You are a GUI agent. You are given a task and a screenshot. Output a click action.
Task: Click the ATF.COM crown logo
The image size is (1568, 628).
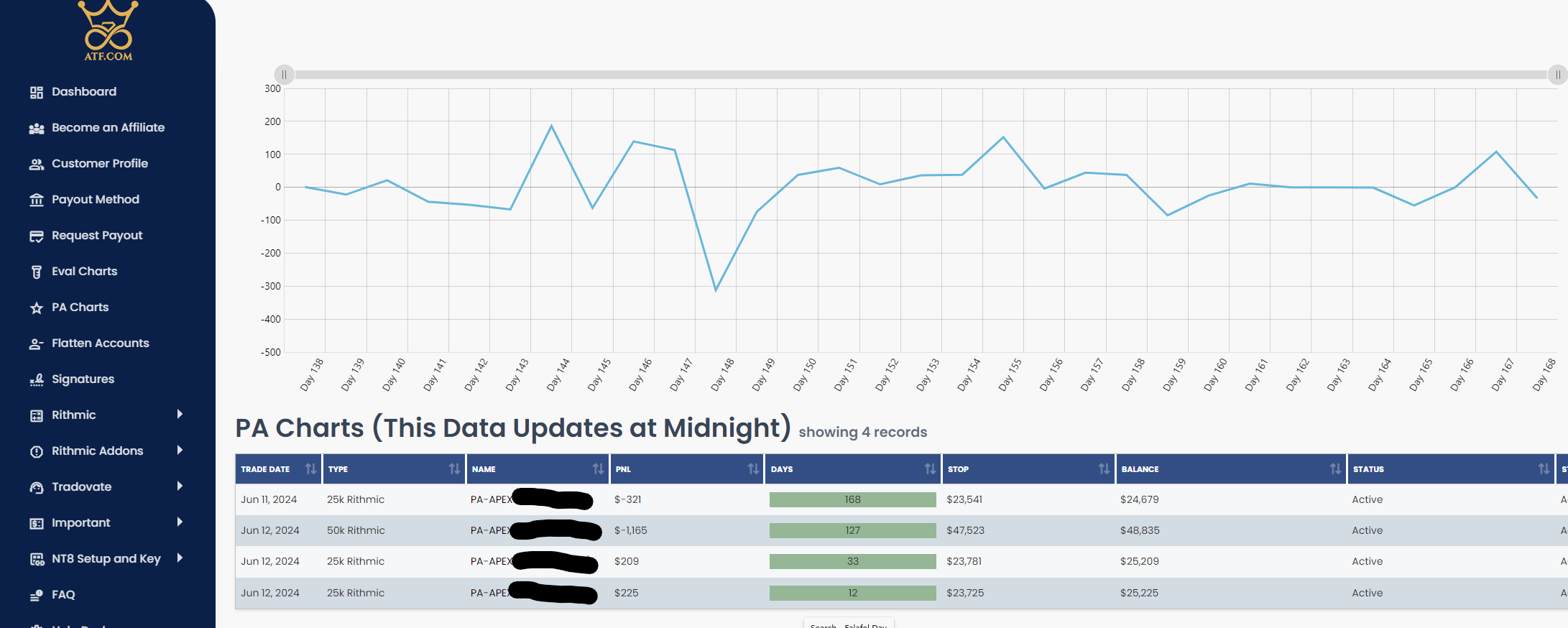click(108, 31)
